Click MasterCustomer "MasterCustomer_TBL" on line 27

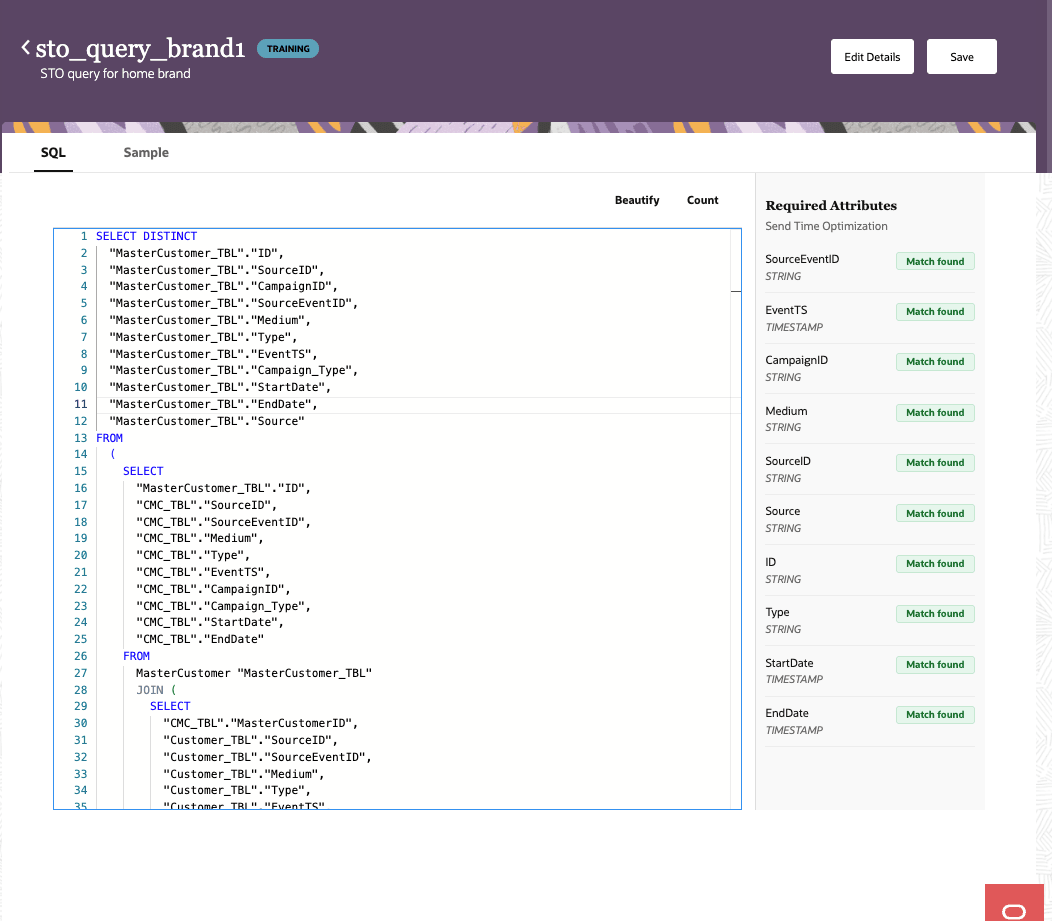pyautogui.click(x=254, y=673)
